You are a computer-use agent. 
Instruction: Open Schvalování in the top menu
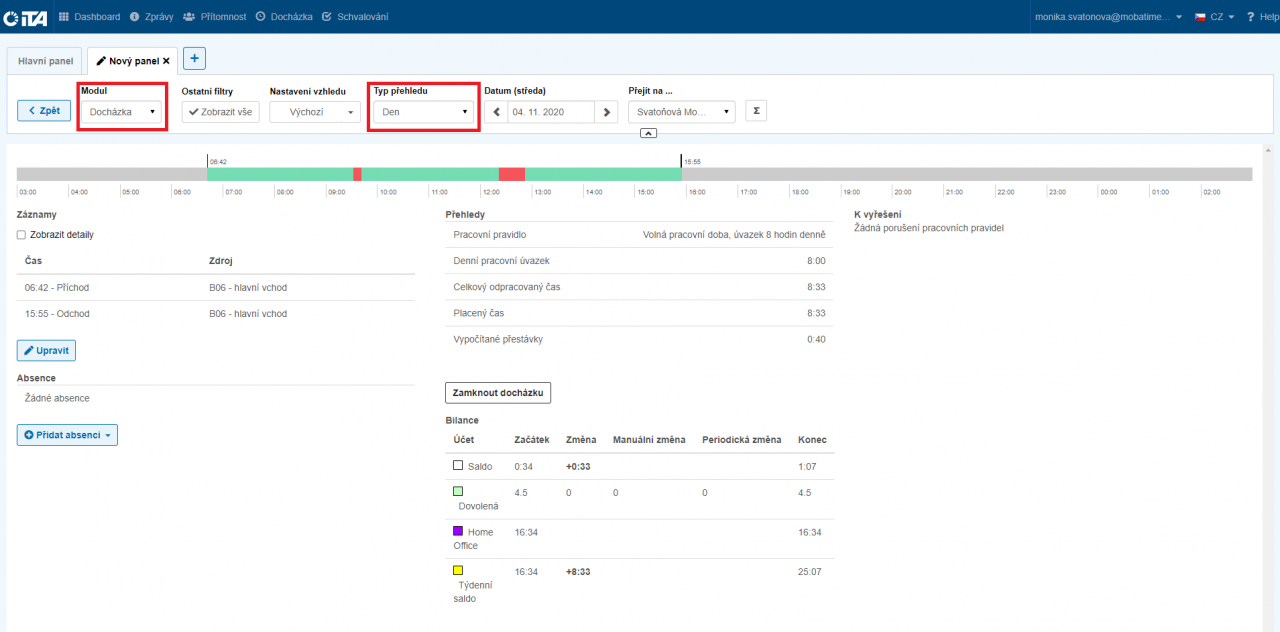point(356,17)
